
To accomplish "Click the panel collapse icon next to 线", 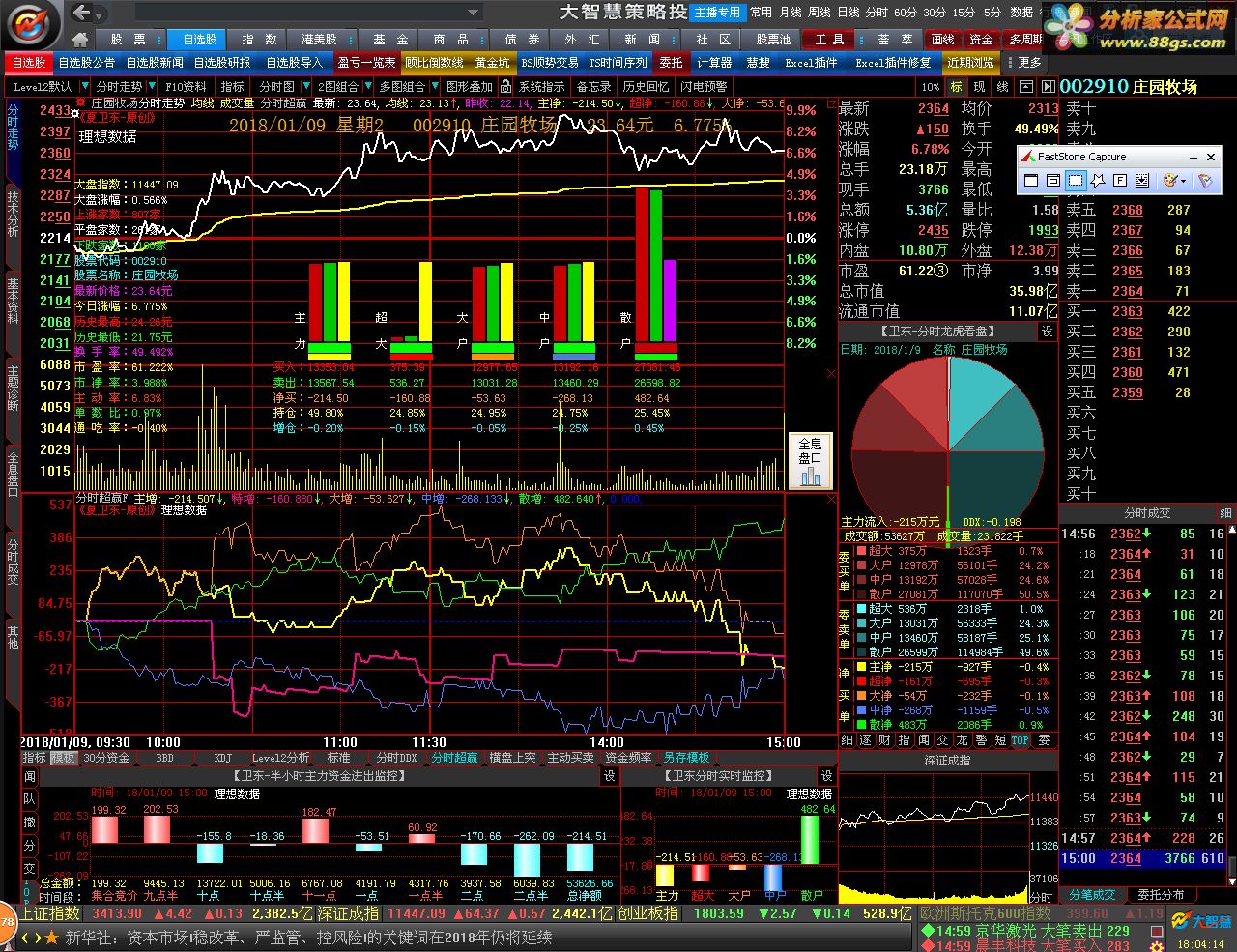I will click(x=1025, y=87).
